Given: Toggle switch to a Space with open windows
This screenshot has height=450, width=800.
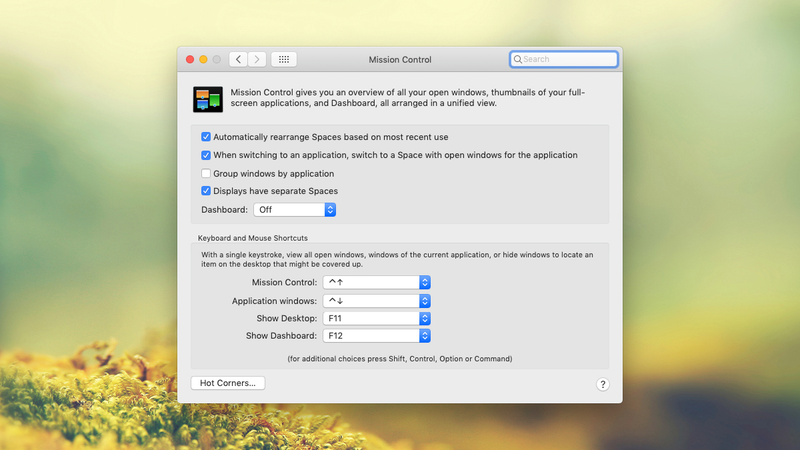Looking at the screenshot, I should click(206, 155).
